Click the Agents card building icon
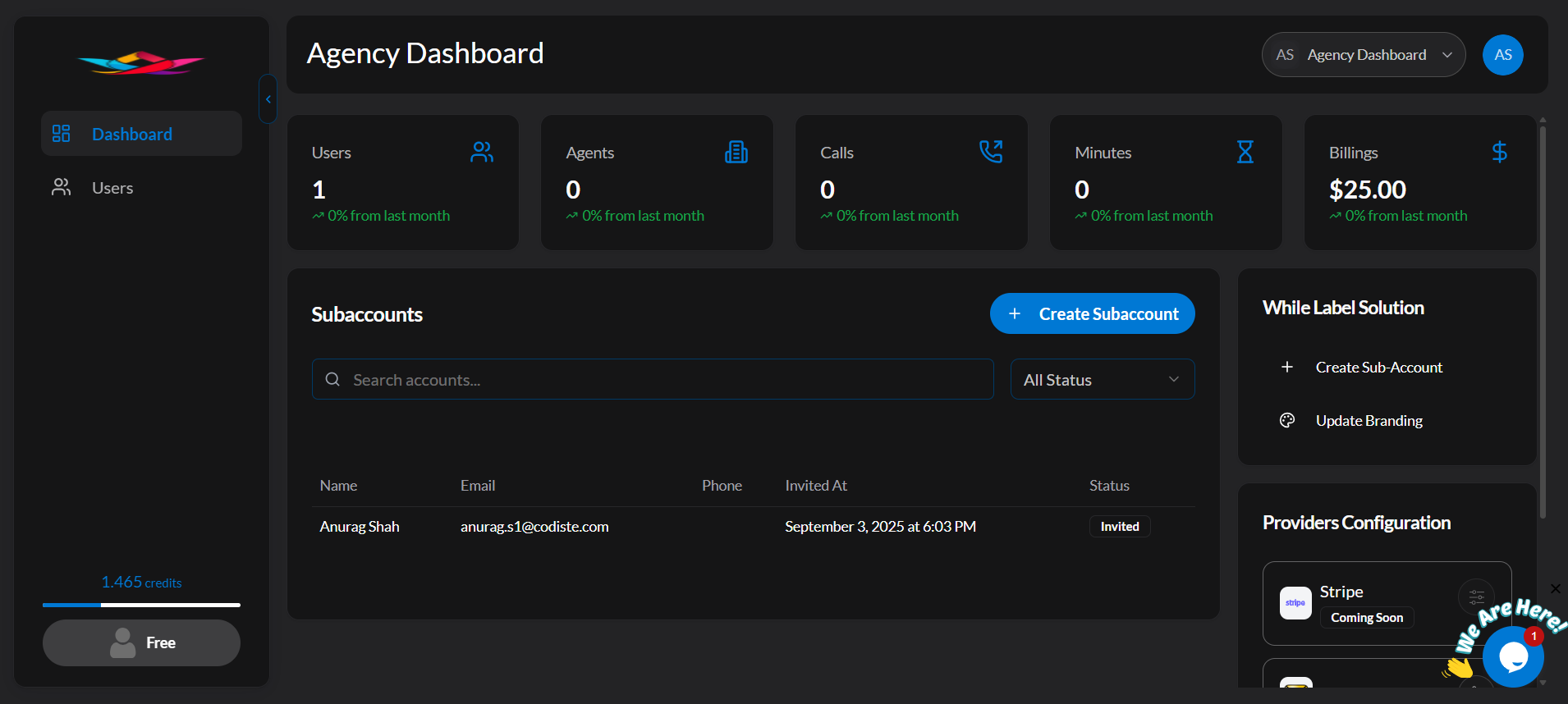The height and width of the screenshot is (704, 1568). click(736, 152)
